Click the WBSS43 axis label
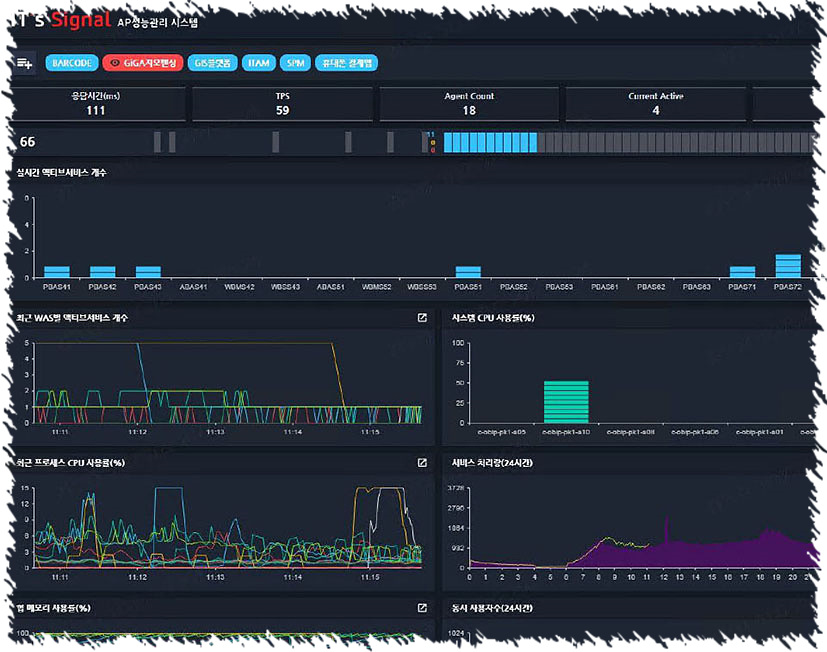The height and width of the screenshot is (652, 827). [x=285, y=287]
